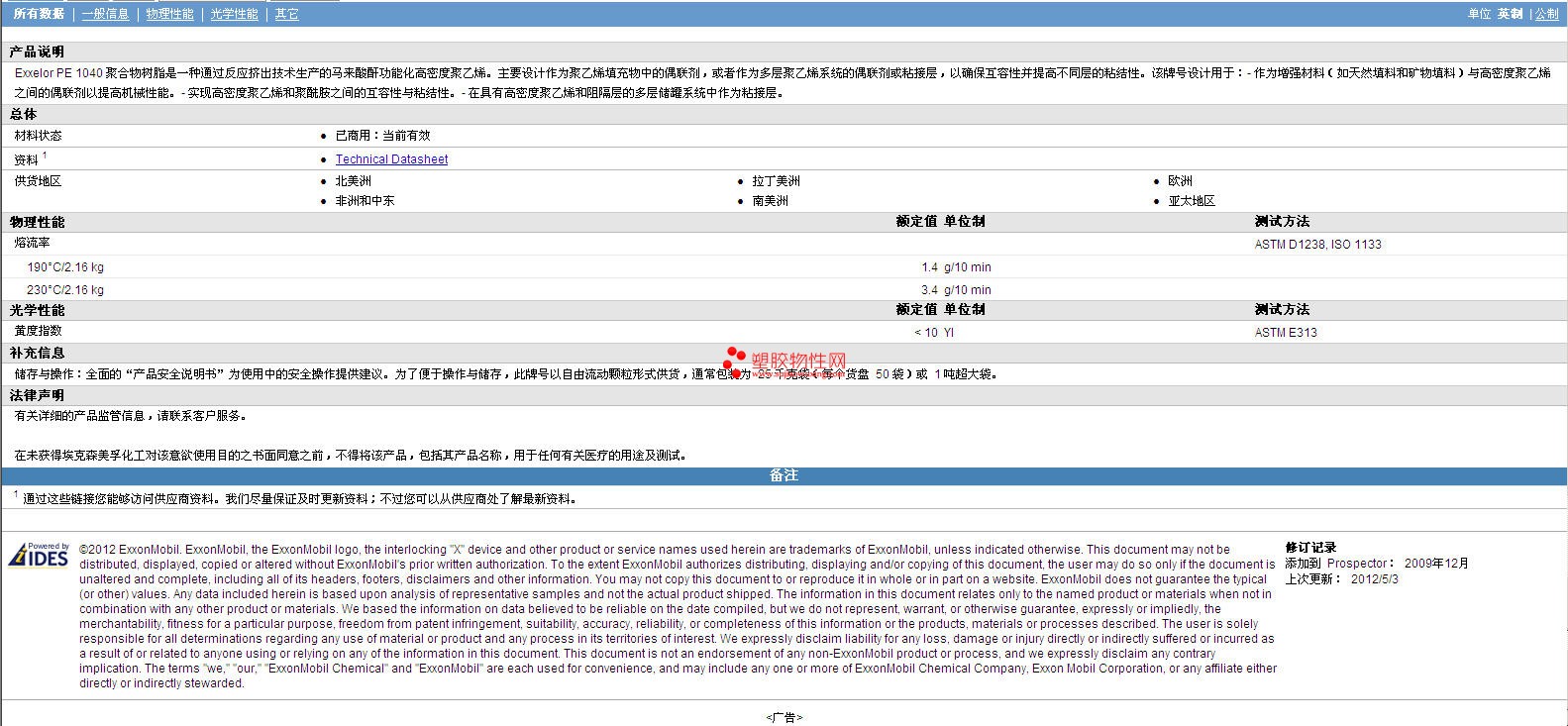Image resolution: width=1568 pixels, height=726 pixels.
Task: Click the 拉丁美洲 region entry
Action: (776, 181)
